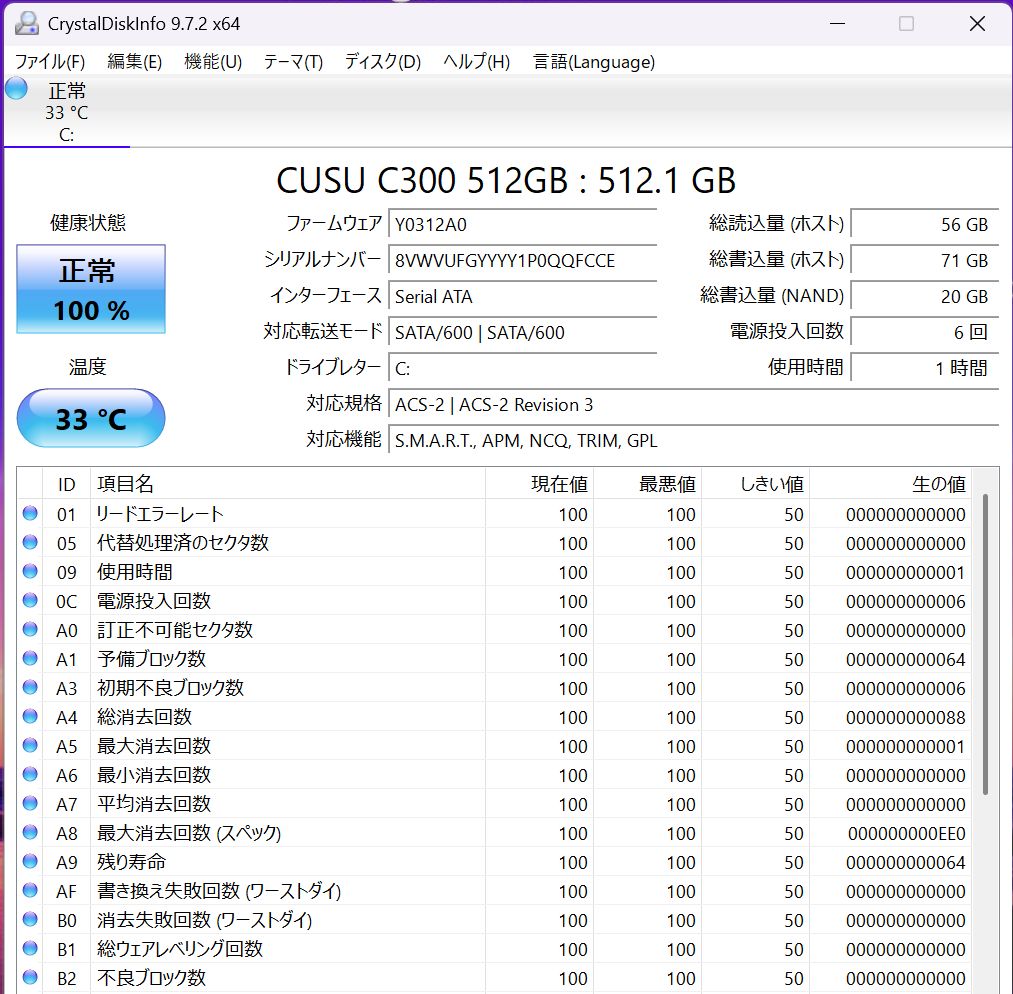Select the 代替処理済のセクタ数 attribute name
Image resolution: width=1013 pixels, height=994 pixels.
[x=183, y=543]
